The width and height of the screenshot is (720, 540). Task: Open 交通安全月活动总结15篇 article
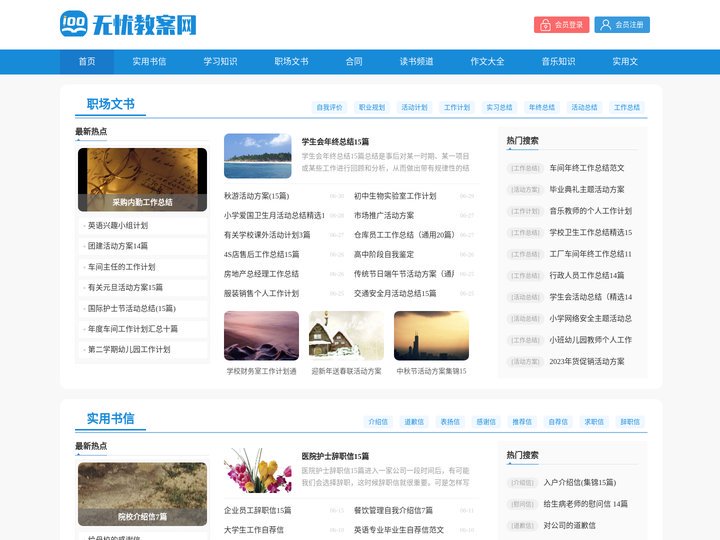[395, 293]
